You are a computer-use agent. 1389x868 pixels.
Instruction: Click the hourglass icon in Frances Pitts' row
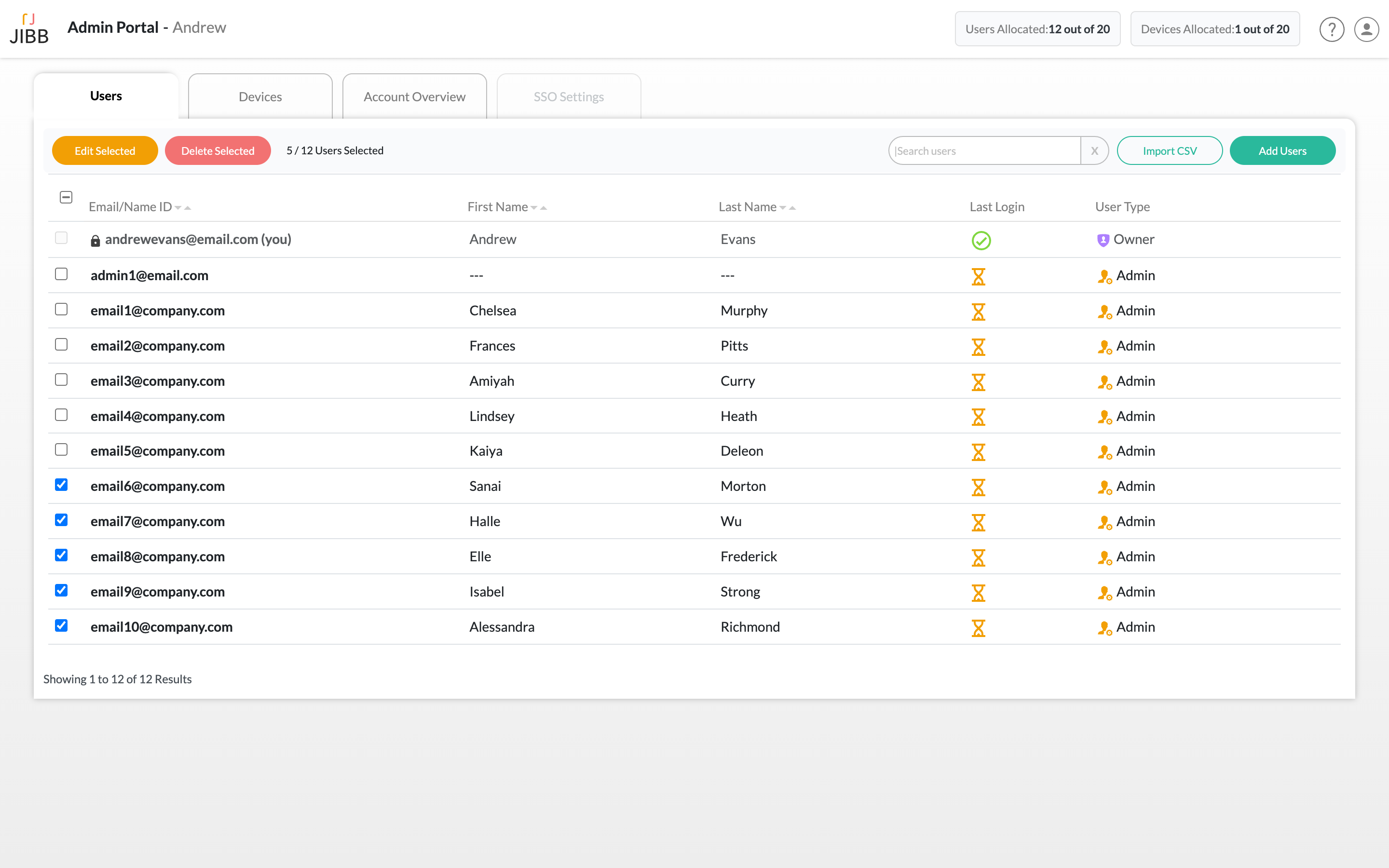[978, 347]
